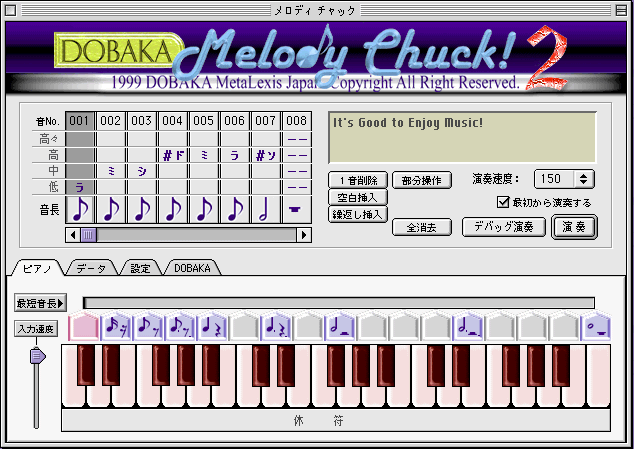Select column header 002

(111, 121)
